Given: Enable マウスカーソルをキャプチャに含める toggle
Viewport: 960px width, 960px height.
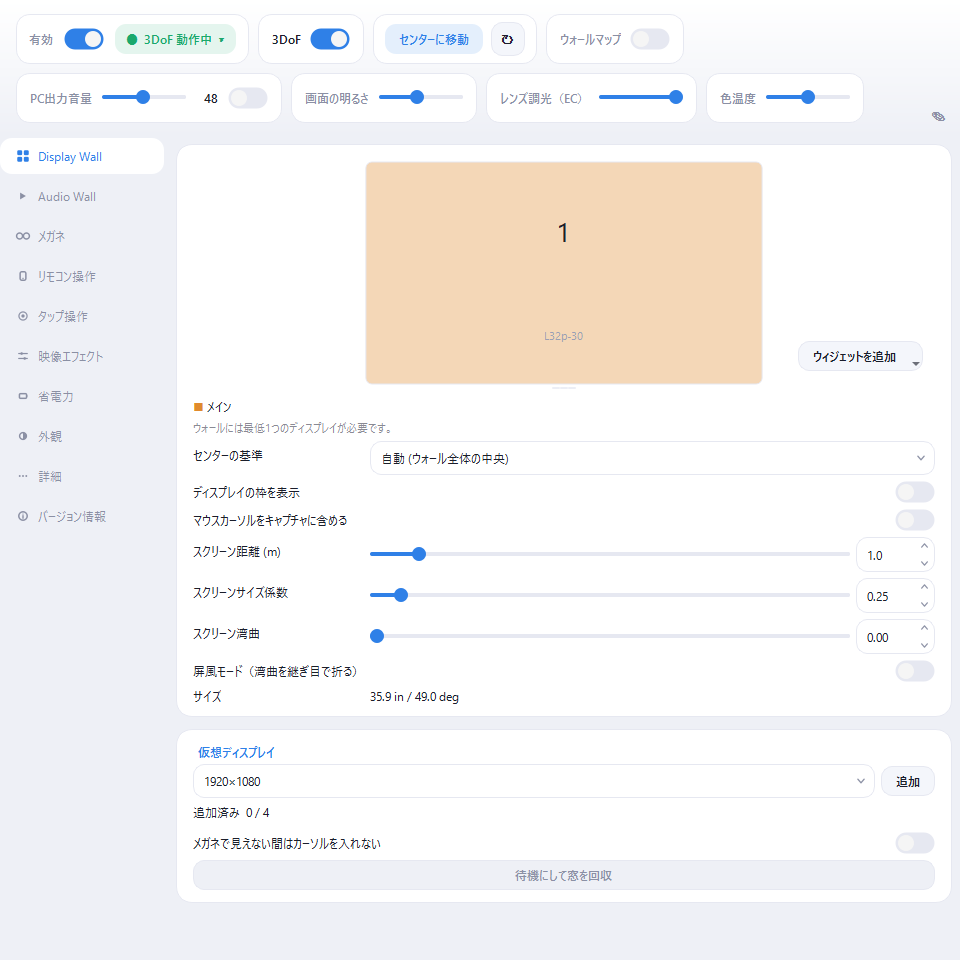Looking at the screenshot, I should pyautogui.click(x=915, y=520).
